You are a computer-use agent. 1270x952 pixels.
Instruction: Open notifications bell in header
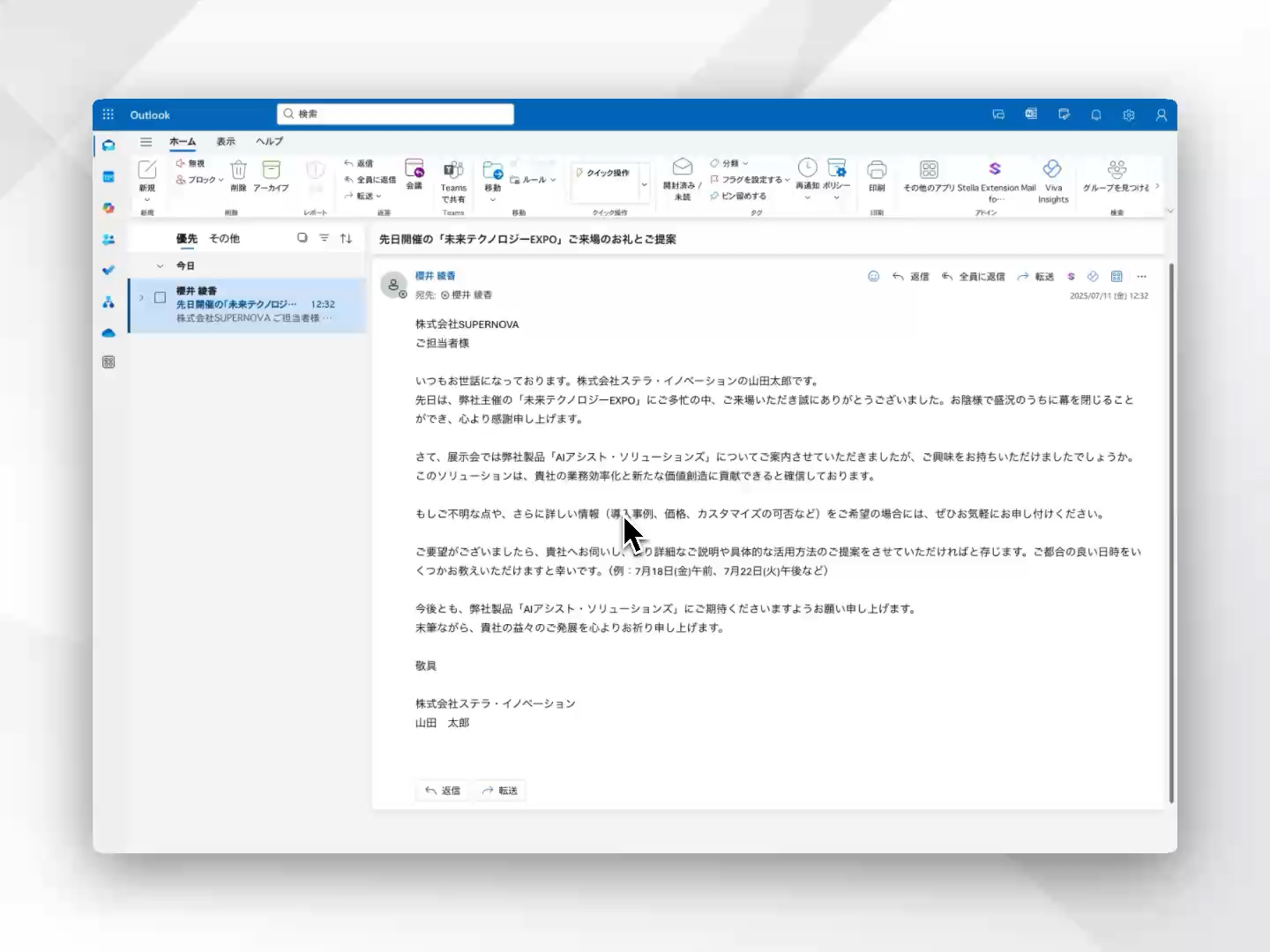(x=1096, y=115)
